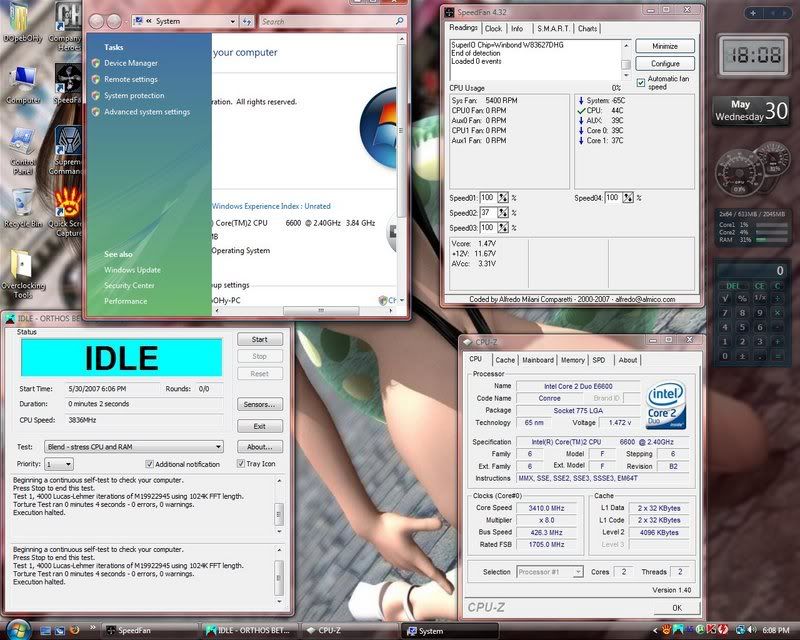Click the forward arrow in System window

(x=114, y=21)
